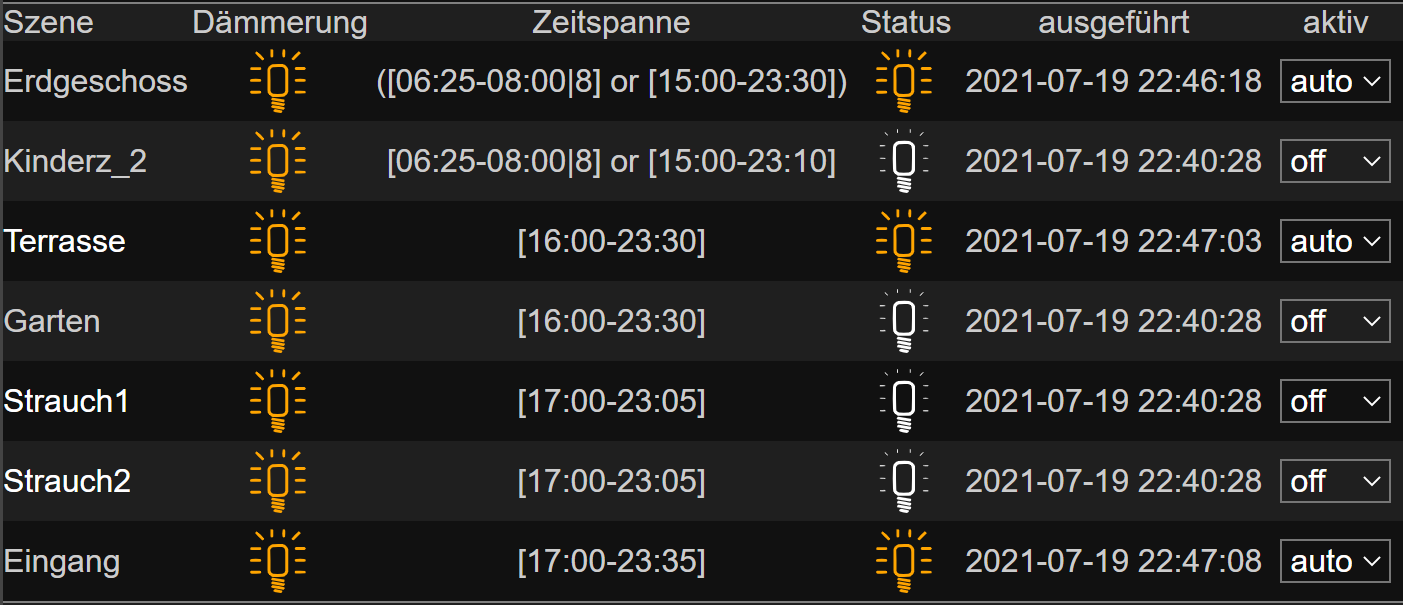Open the Strauch1 aktiv dropdown
The width and height of the screenshot is (1403, 605).
pos(1335,401)
